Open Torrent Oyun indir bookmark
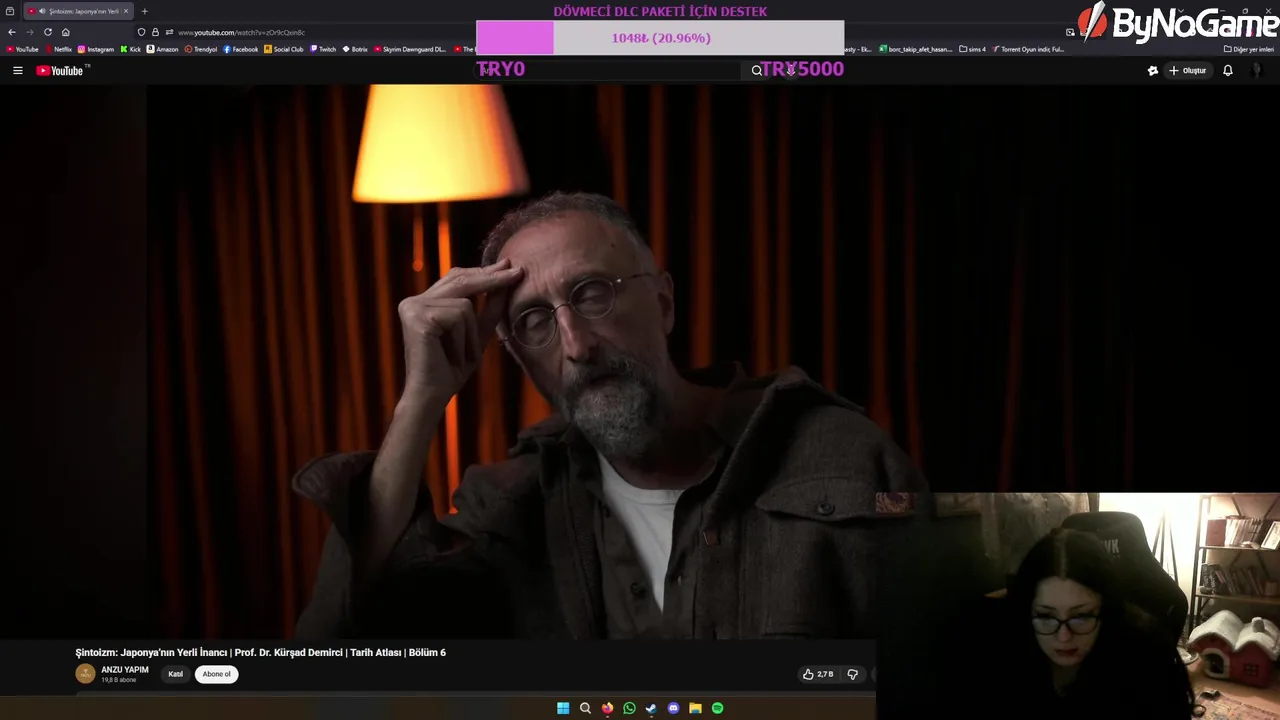1280x720 pixels. 1028,49
